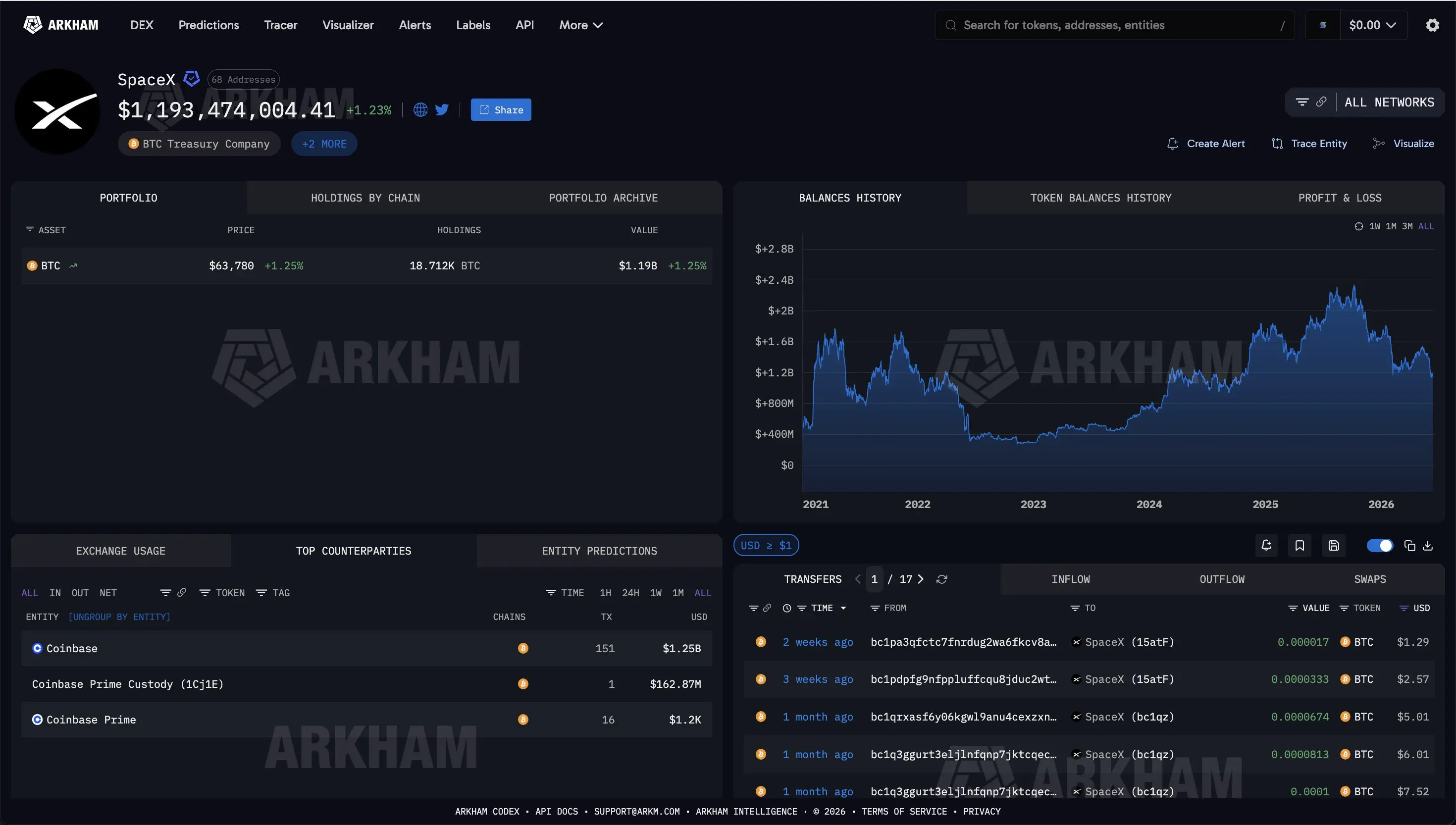The width and height of the screenshot is (1456, 825).
Task: Click the transfers page number box
Action: click(874, 579)
